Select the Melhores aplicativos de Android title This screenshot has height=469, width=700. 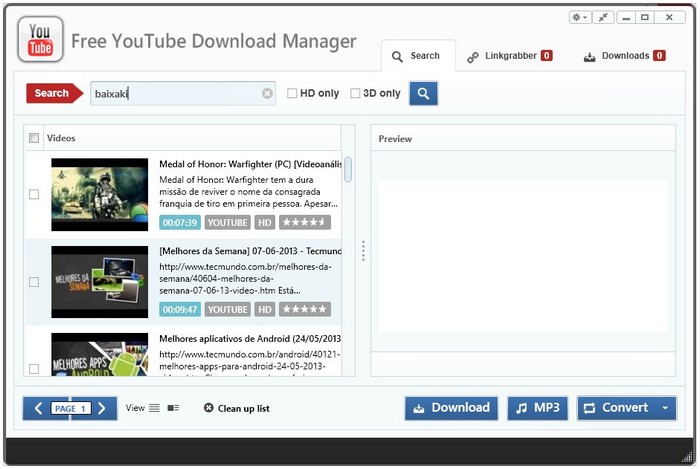point(250,339)
